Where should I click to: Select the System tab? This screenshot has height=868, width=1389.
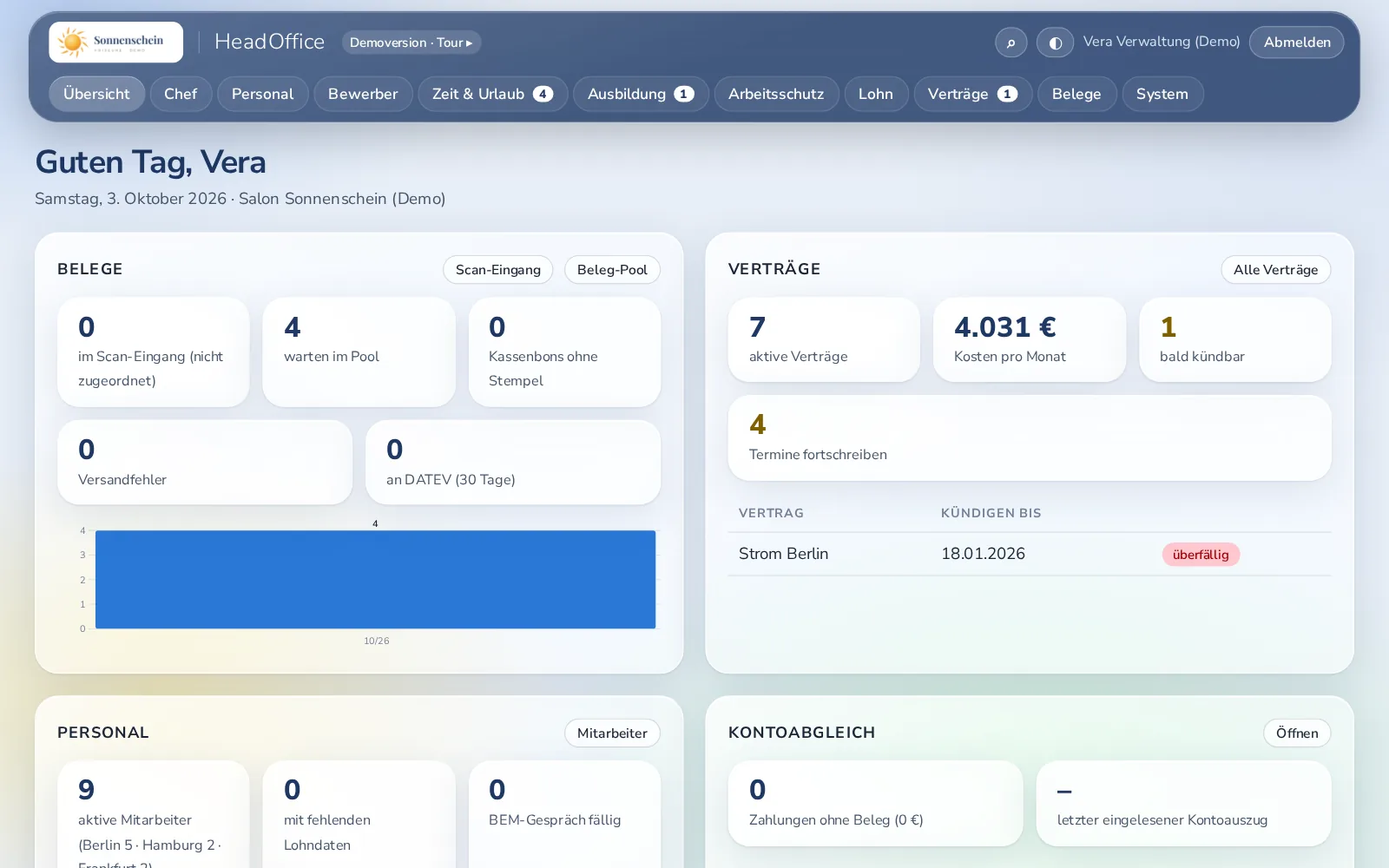click(x=1162, y=94)
